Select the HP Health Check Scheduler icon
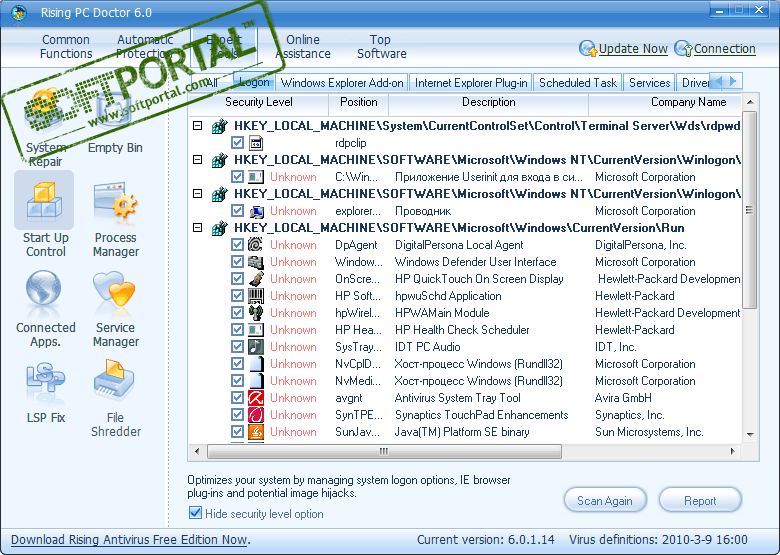This screenshot has height=555, width=780. pyautogui.click(x=255, y=329)
